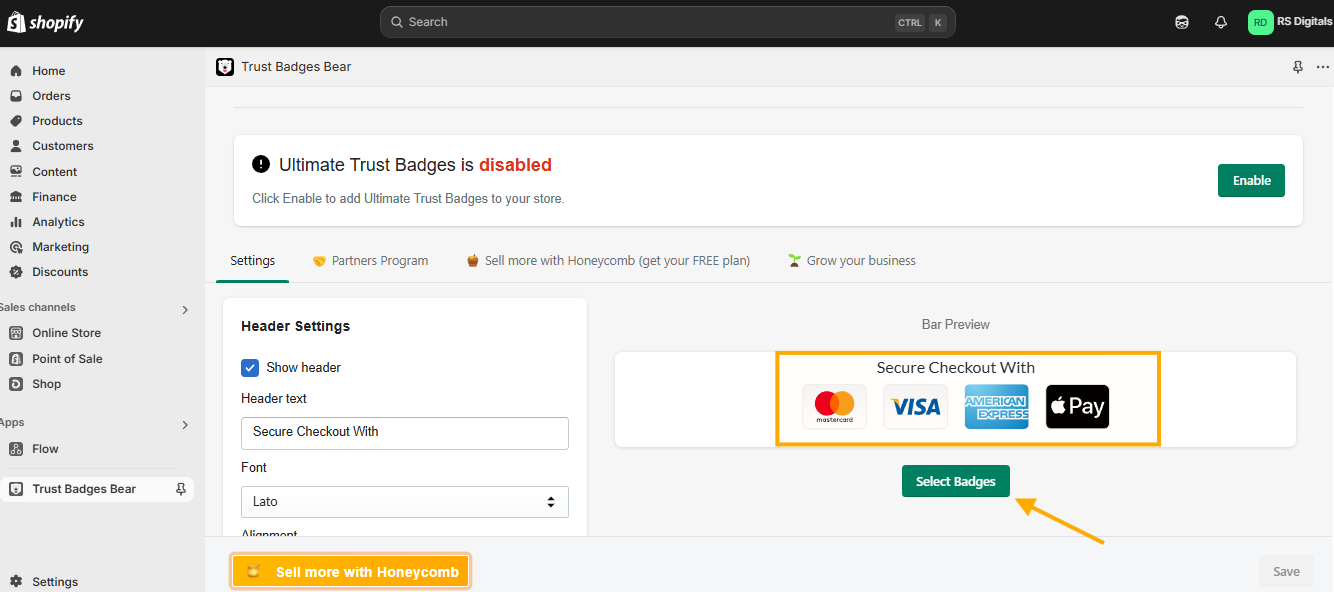The height and width of the screenshot is (592, 1334).
Task: Open the notifications bell icon
Action: point(1220,22)
